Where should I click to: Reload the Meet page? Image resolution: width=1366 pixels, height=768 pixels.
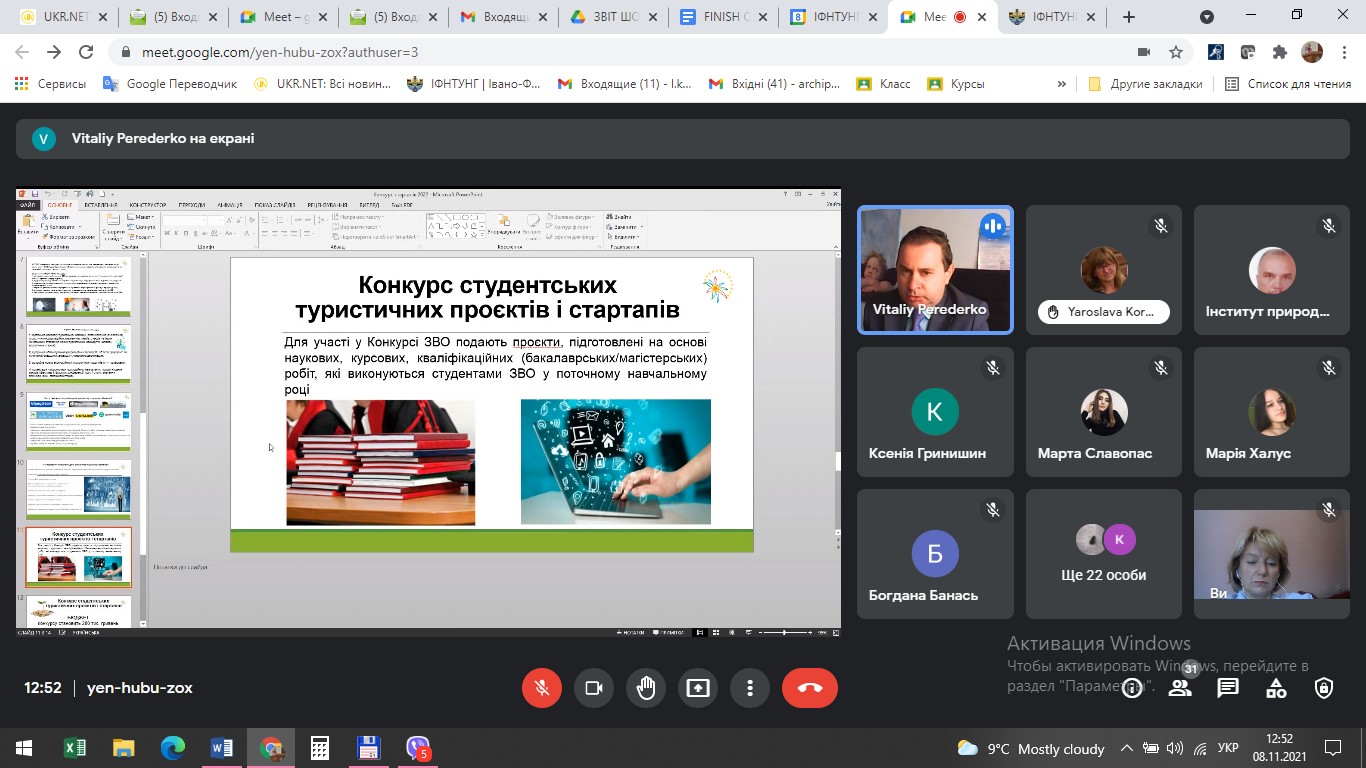pos(86,53)
